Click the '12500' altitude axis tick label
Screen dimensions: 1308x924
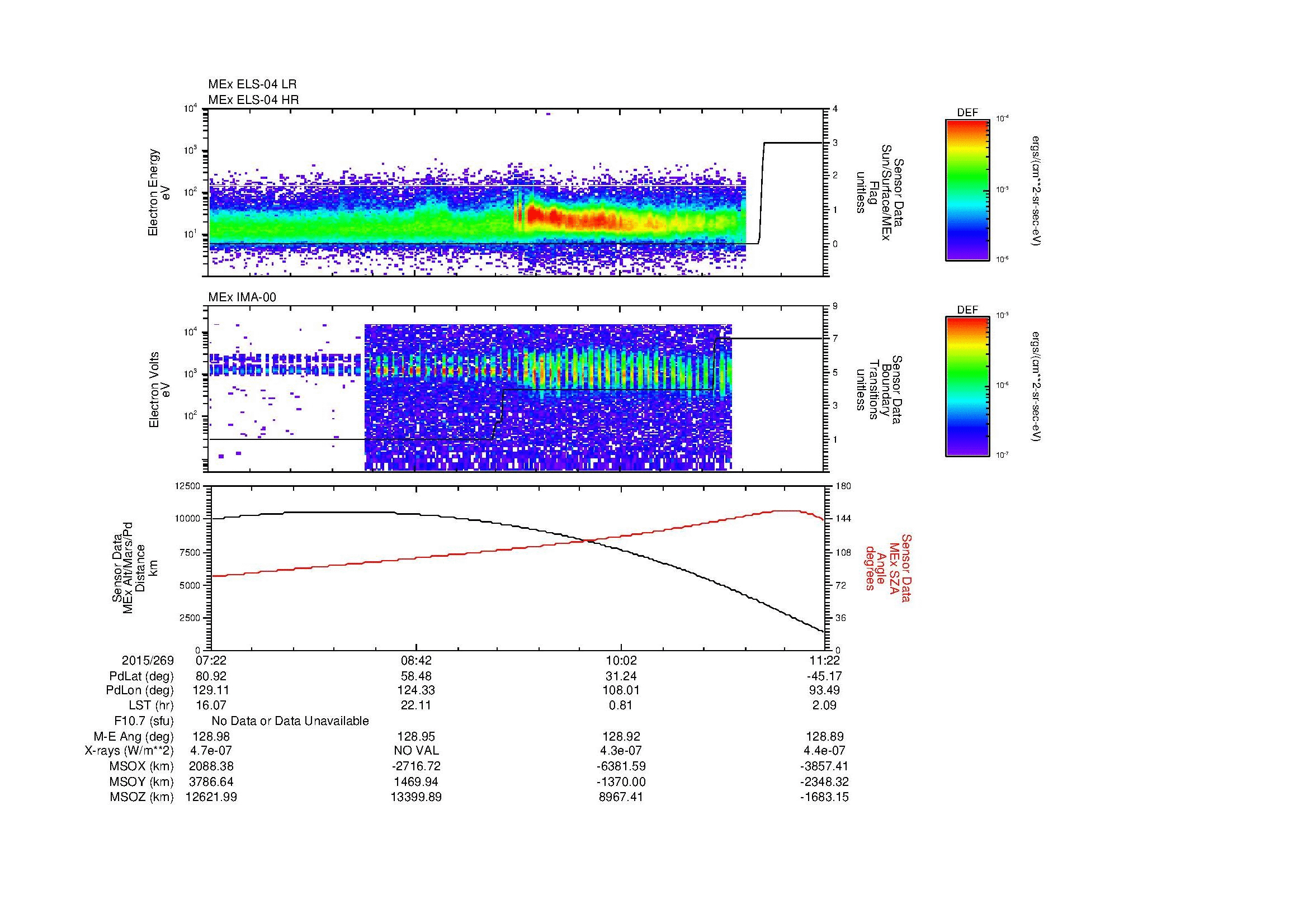(x=187, y=486)
